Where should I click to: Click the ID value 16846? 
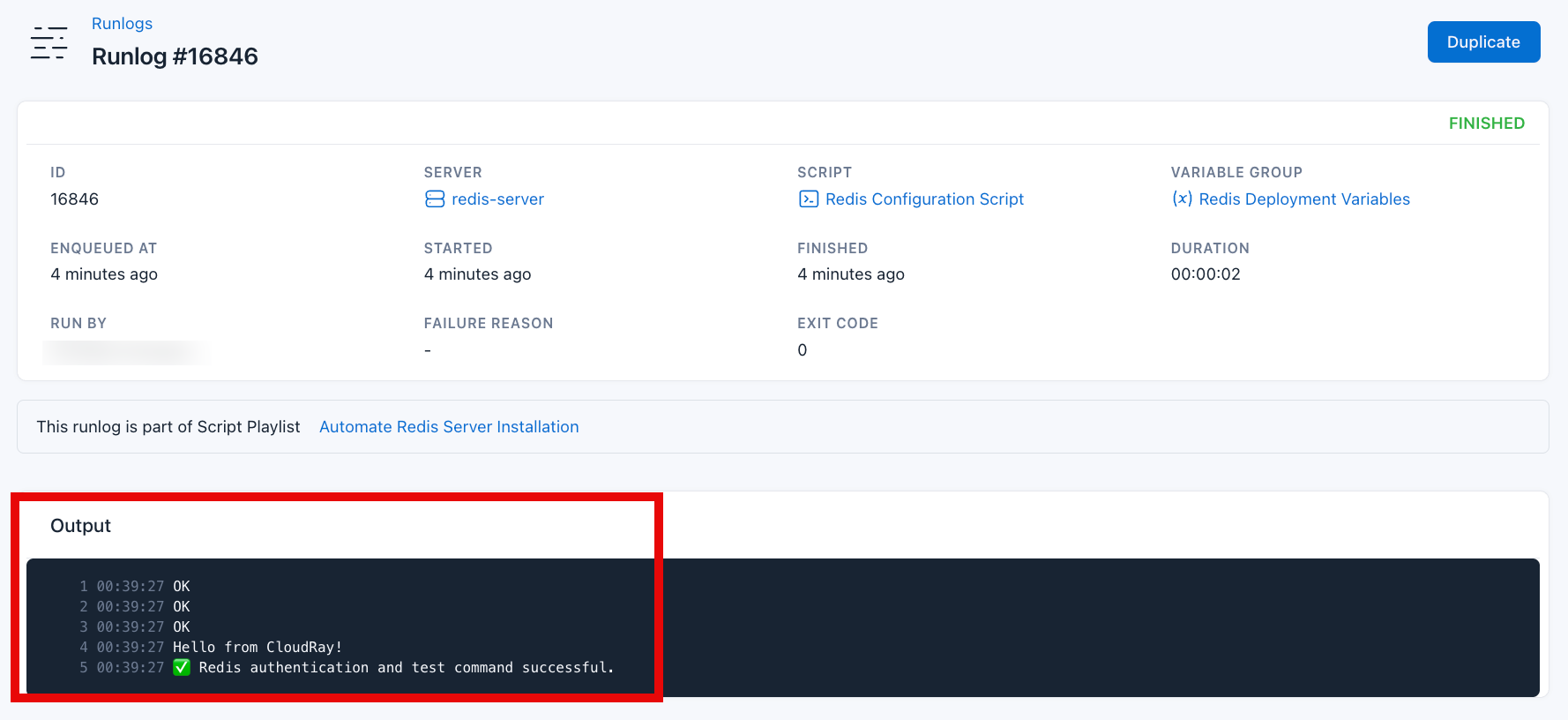[75, 199]
